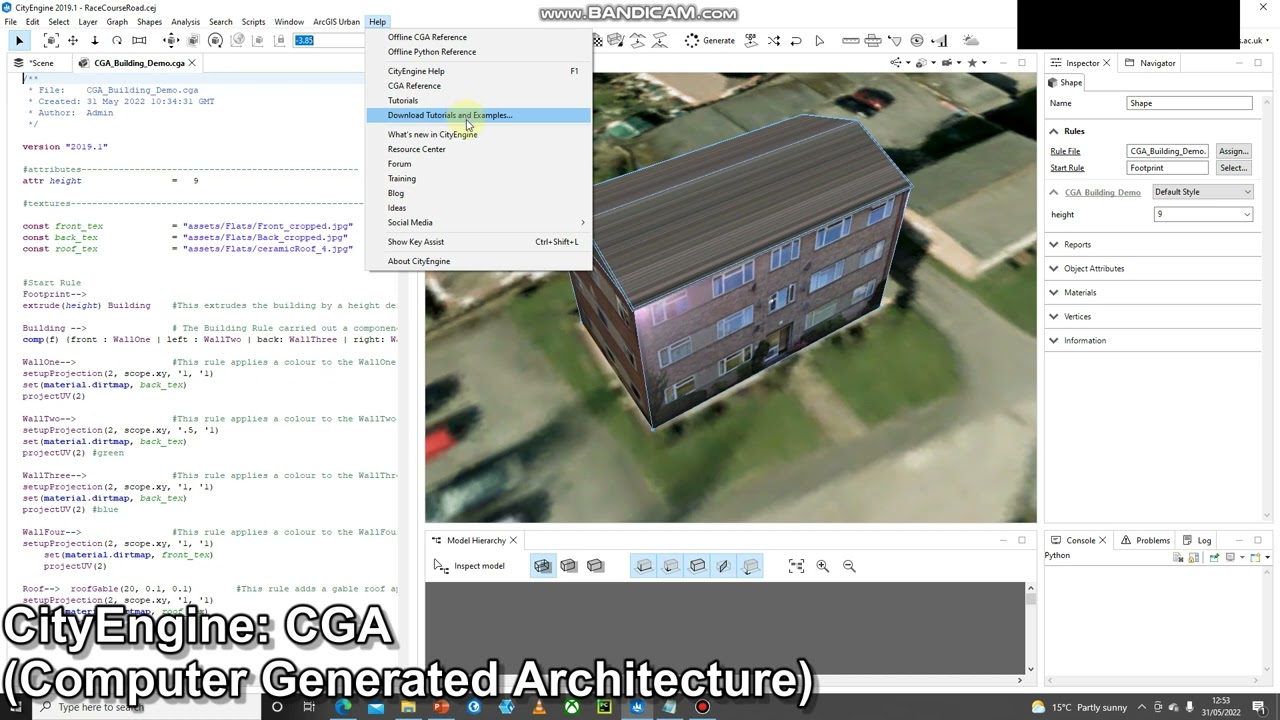This screenshot has width=1280, height=720.
Task: Toggle fifth highlighted shape display button
Action: click(x=751, y=566)
